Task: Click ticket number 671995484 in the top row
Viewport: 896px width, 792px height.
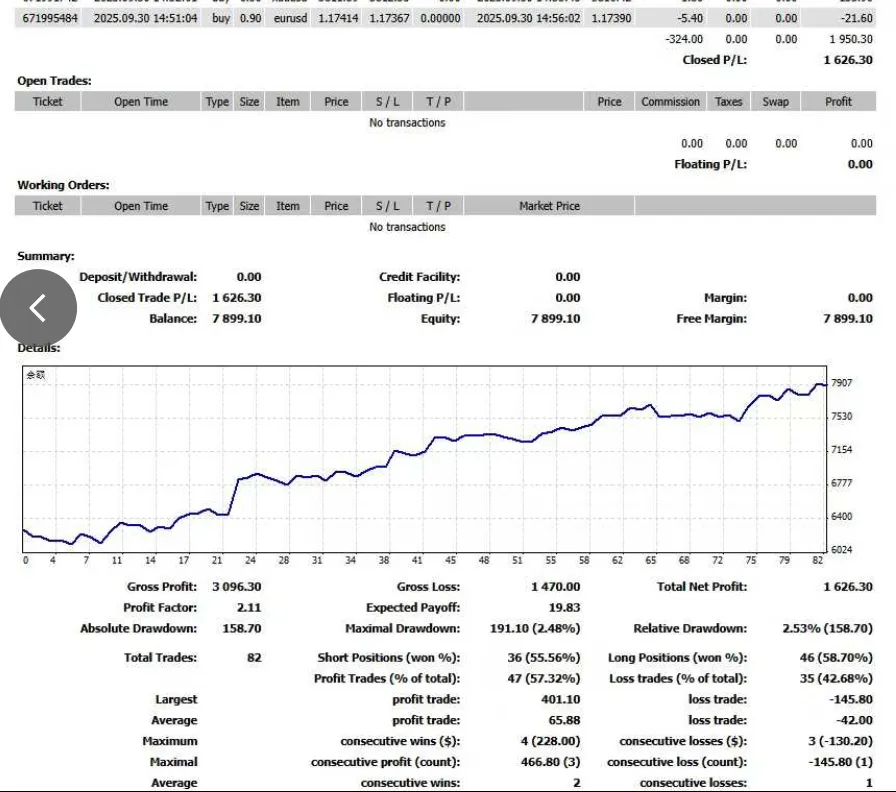Action: click(x=47, y=18)
